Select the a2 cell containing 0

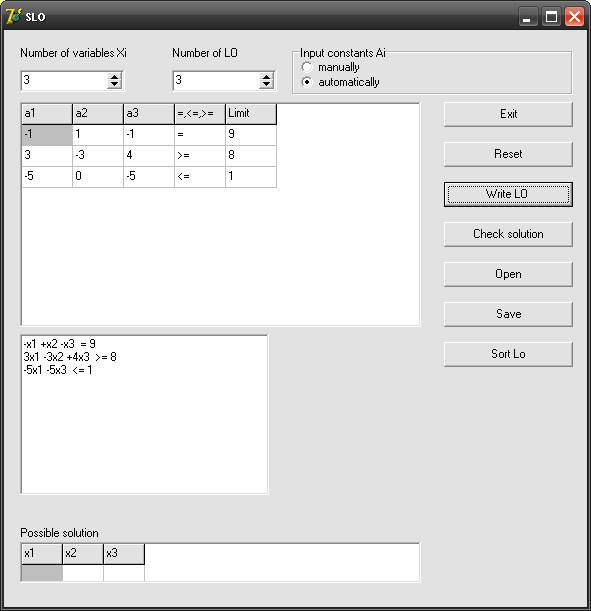[98, 177]
